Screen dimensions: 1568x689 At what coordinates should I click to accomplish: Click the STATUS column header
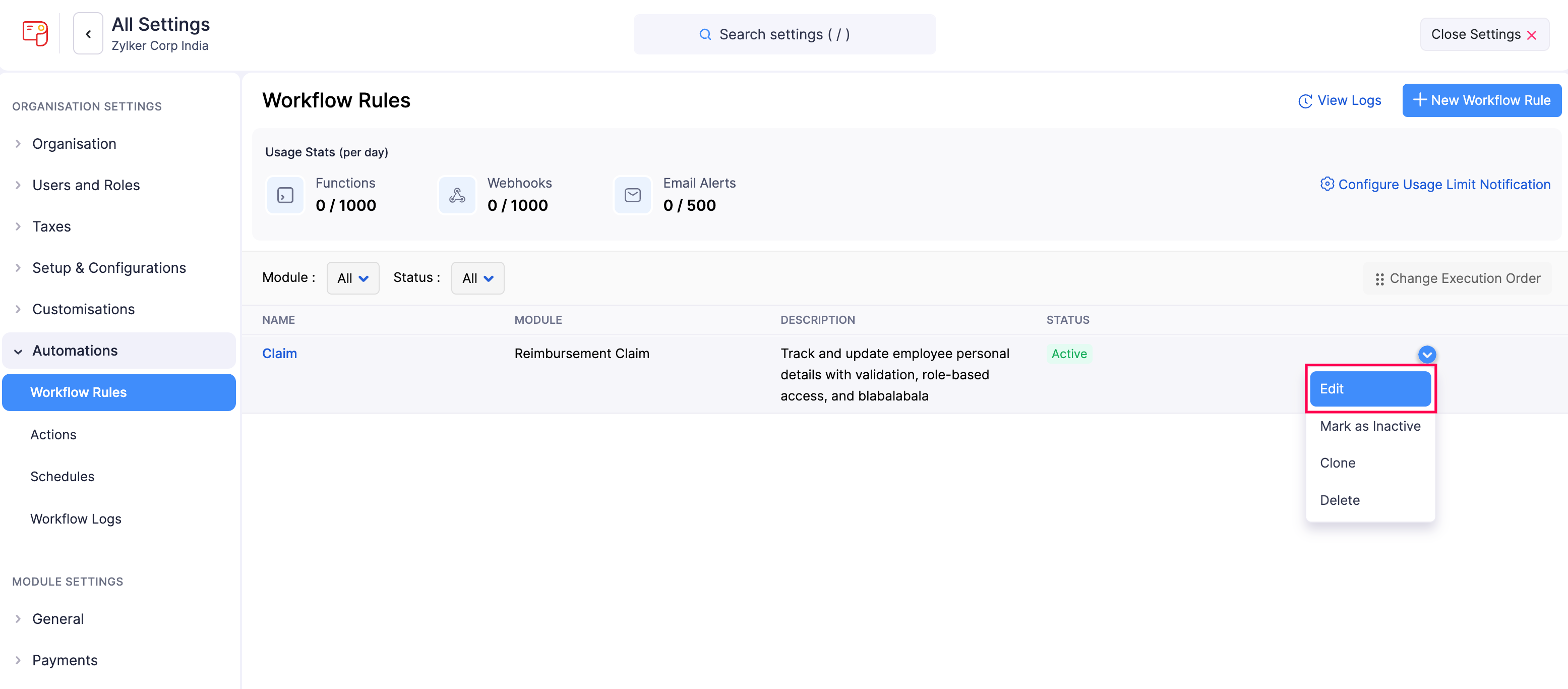pos(1068,320)
